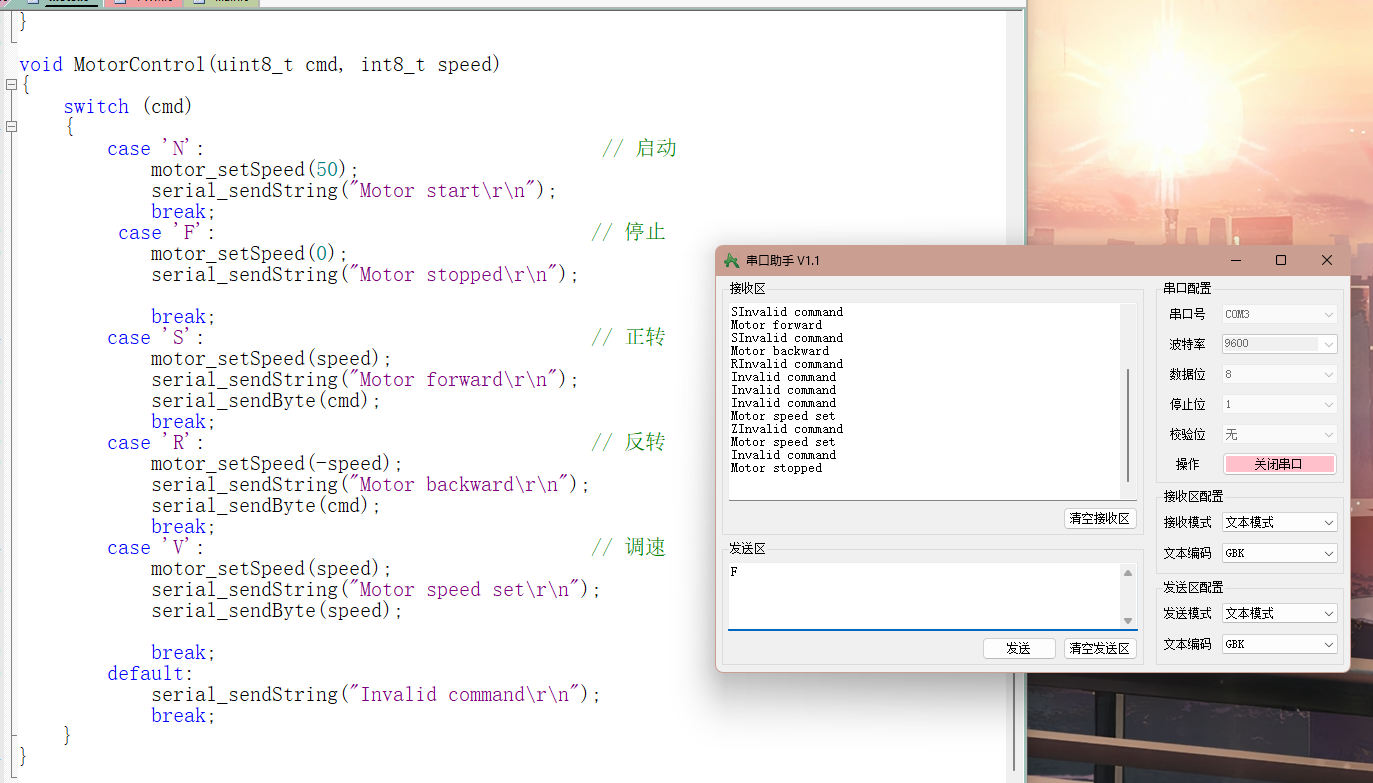Minimize the 串口助手 window
This screenshot has height=783, width=1373.
(1236, 260)
